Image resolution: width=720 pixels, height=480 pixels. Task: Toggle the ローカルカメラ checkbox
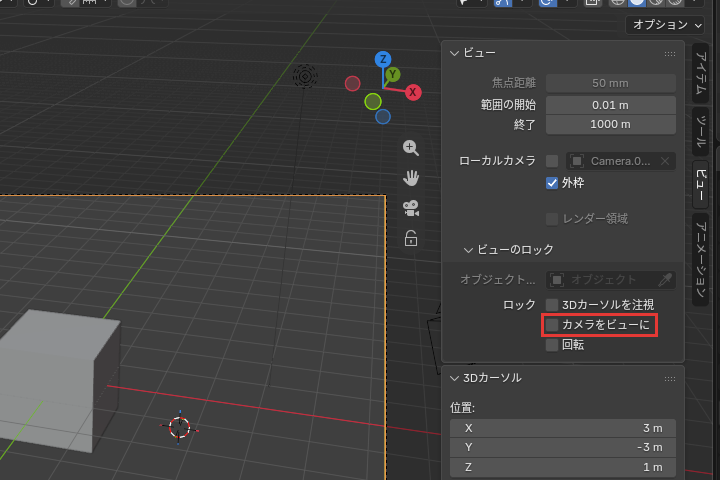[552, 161]
